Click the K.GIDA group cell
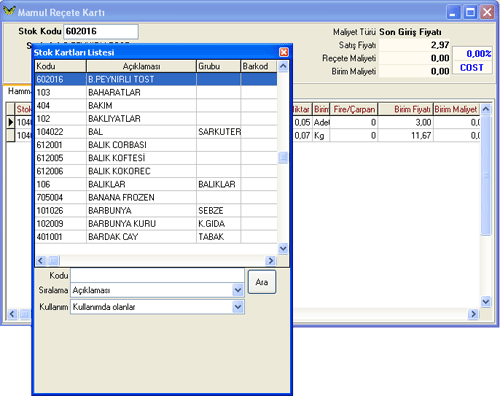The width and height of the screenshot is (500, 396). pos(219,224)
